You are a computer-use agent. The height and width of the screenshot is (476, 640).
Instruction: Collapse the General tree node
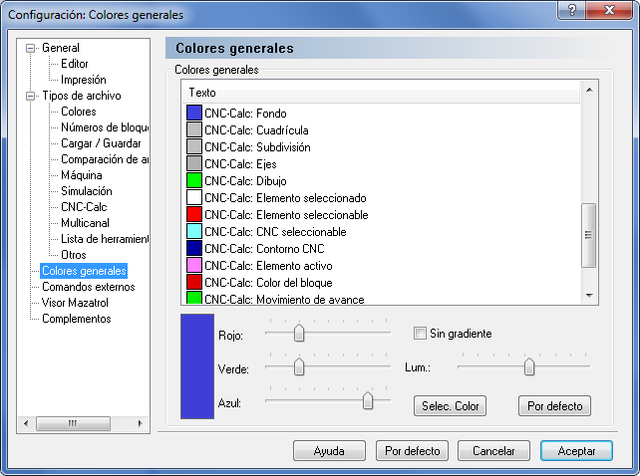30,49
